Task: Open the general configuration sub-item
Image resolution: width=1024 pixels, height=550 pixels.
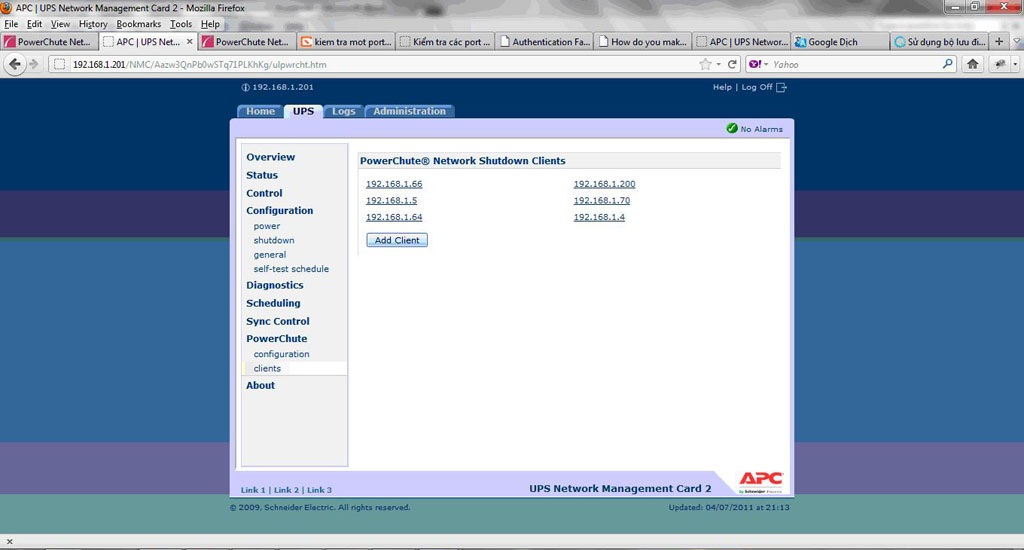Action: click(x=270, y=255)
